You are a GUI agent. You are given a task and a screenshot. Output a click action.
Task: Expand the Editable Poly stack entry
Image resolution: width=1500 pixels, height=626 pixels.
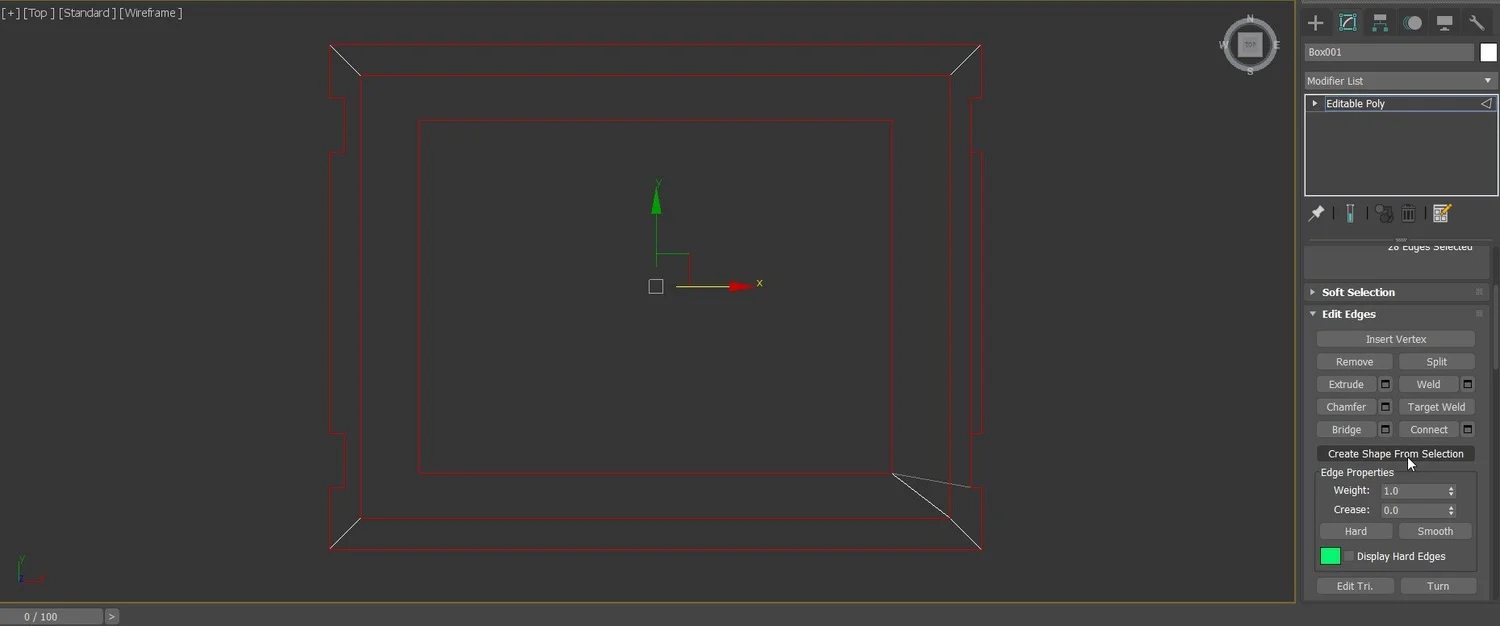pos(1315,104)
